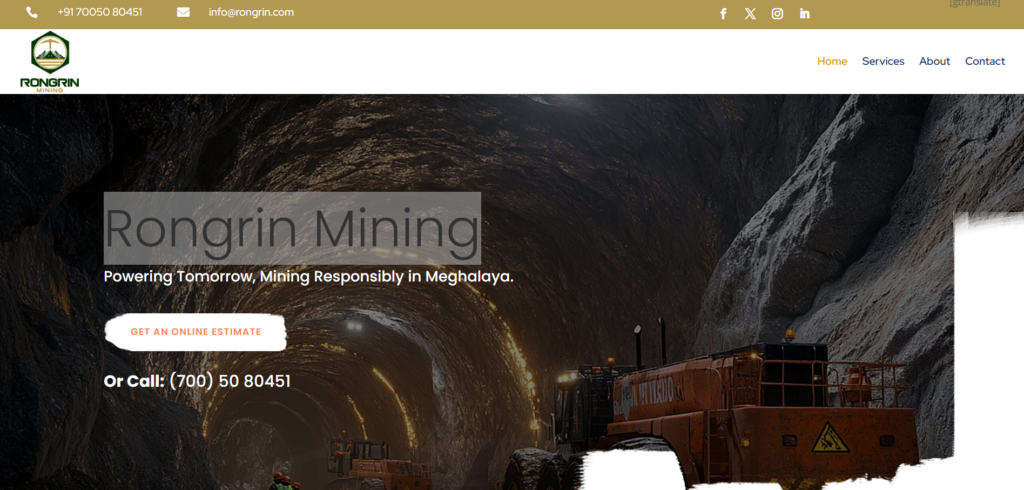
Task: Click the (700) 50 80451 call number
Action: tap(230, 381)
